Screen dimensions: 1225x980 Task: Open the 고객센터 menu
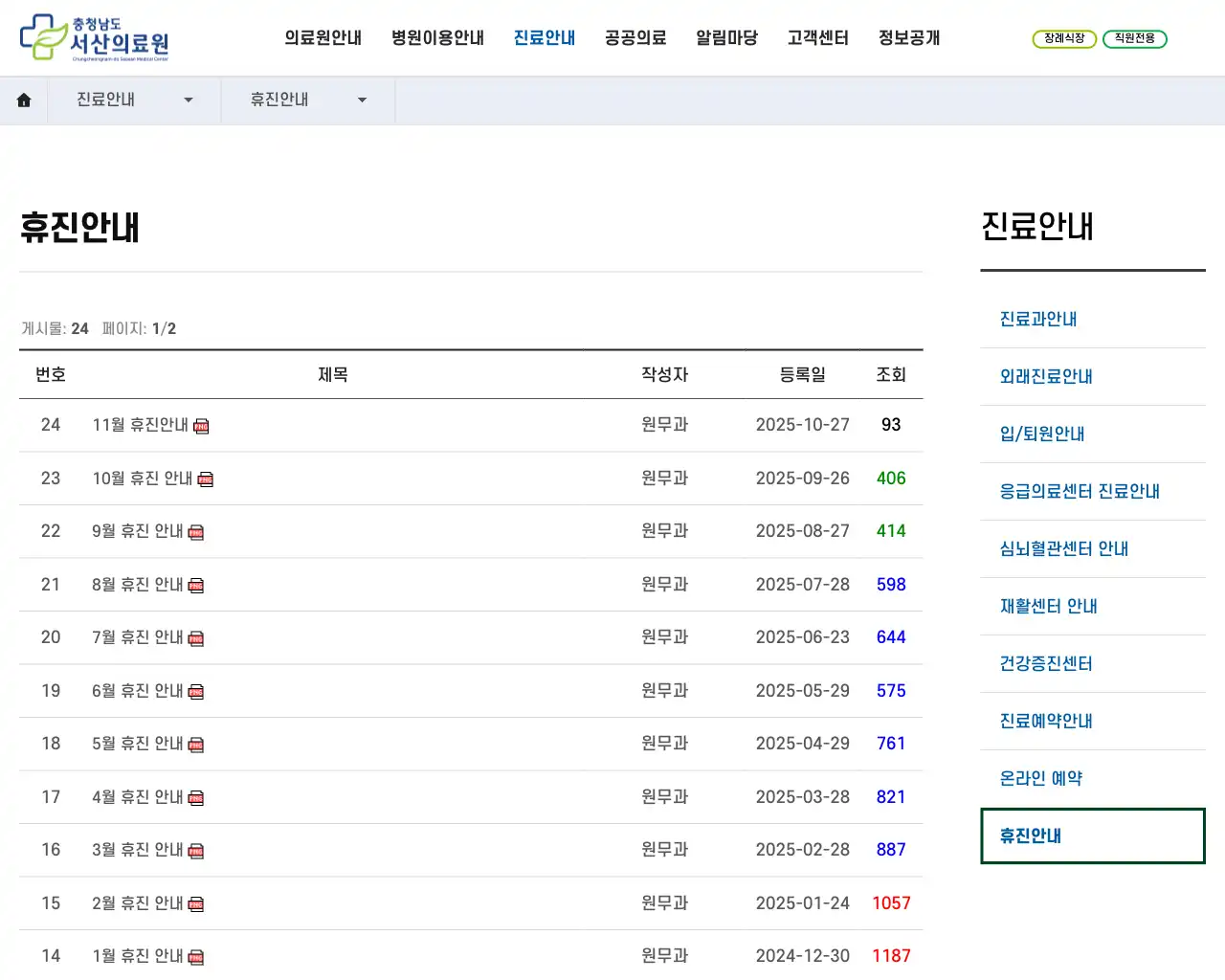coord(817,37)
